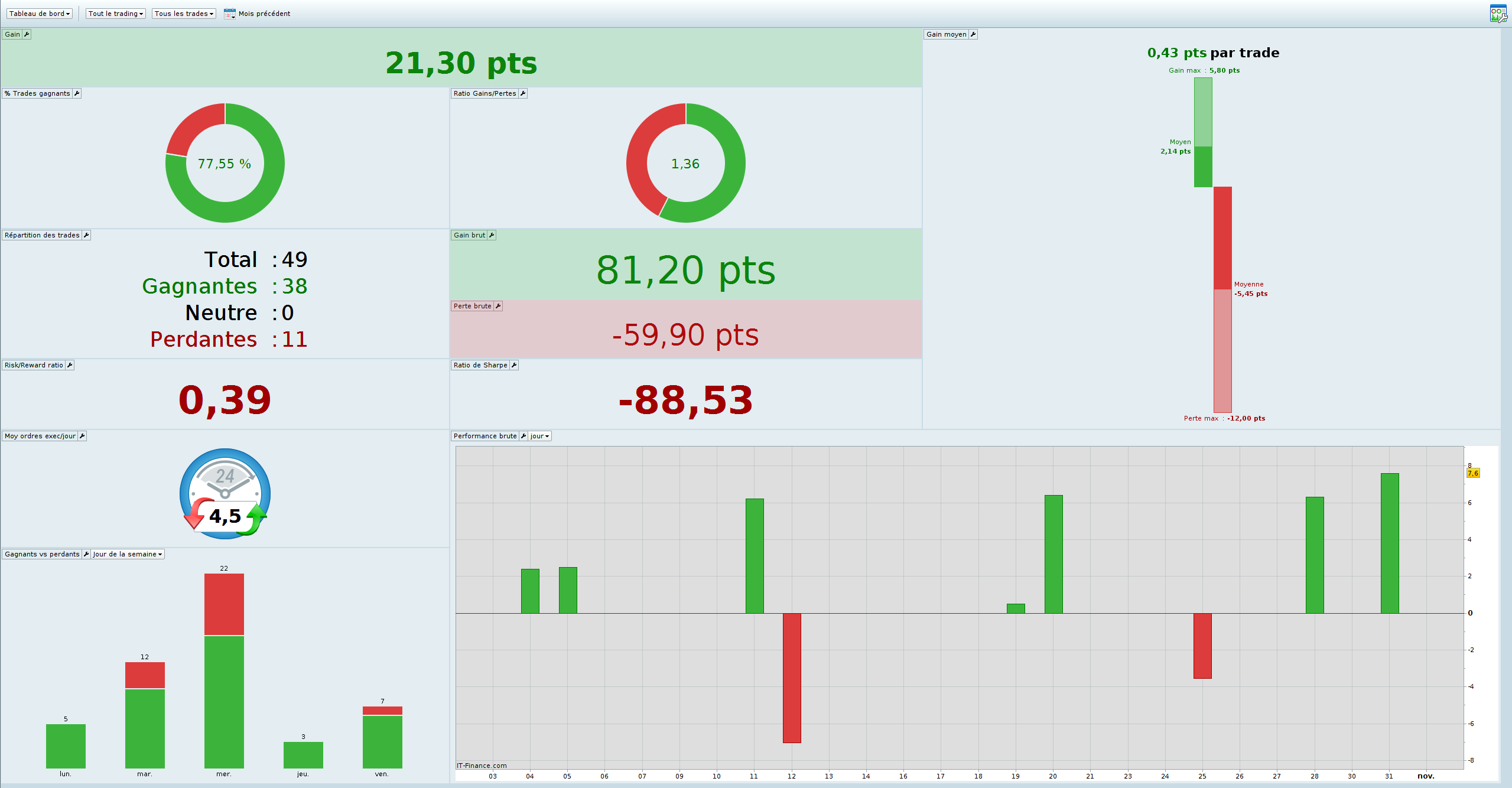Click the Ratio de Sharpe wrench icon
This screenshot has height=788, width=1512.
[x=514, y=365]
